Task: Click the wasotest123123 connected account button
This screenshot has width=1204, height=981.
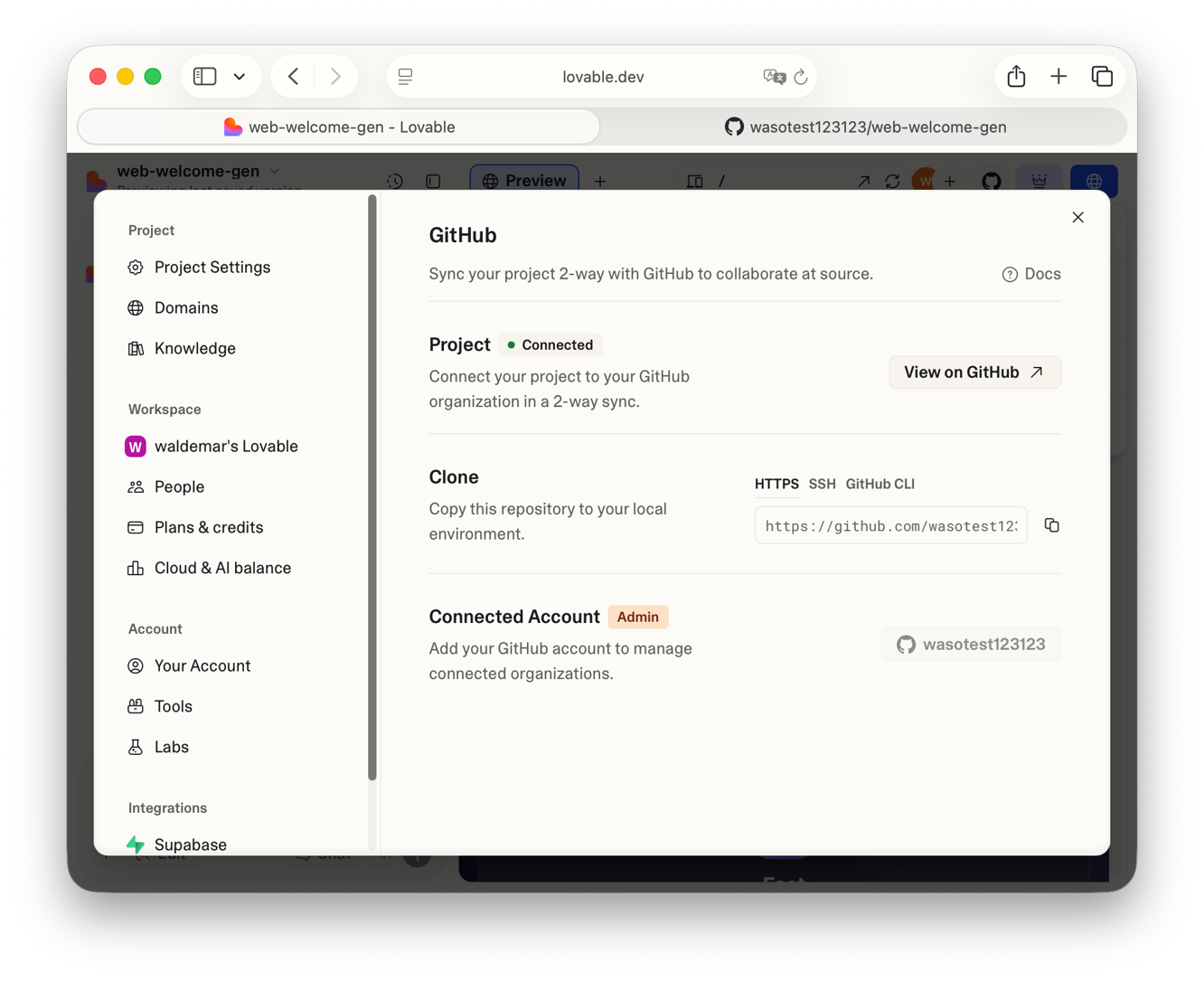Action: pyautogui.click(x=970, y=644)
